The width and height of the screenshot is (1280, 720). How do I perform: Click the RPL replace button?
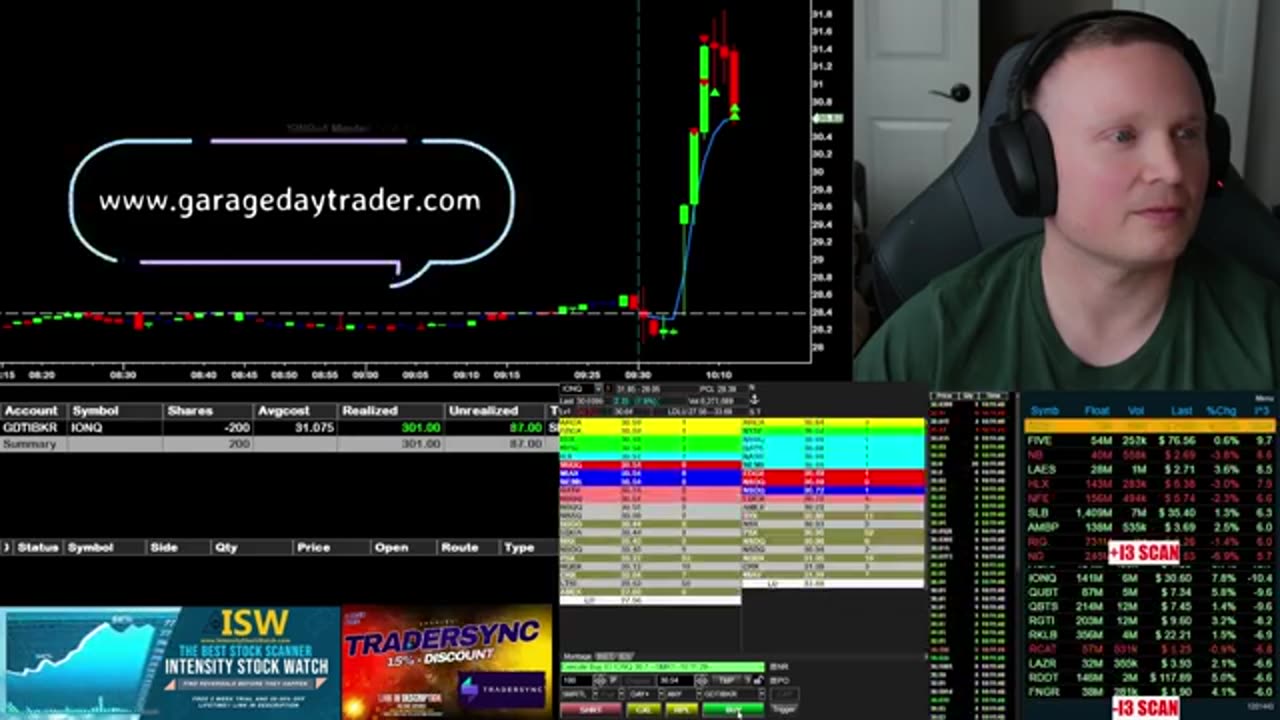[682, 710]
